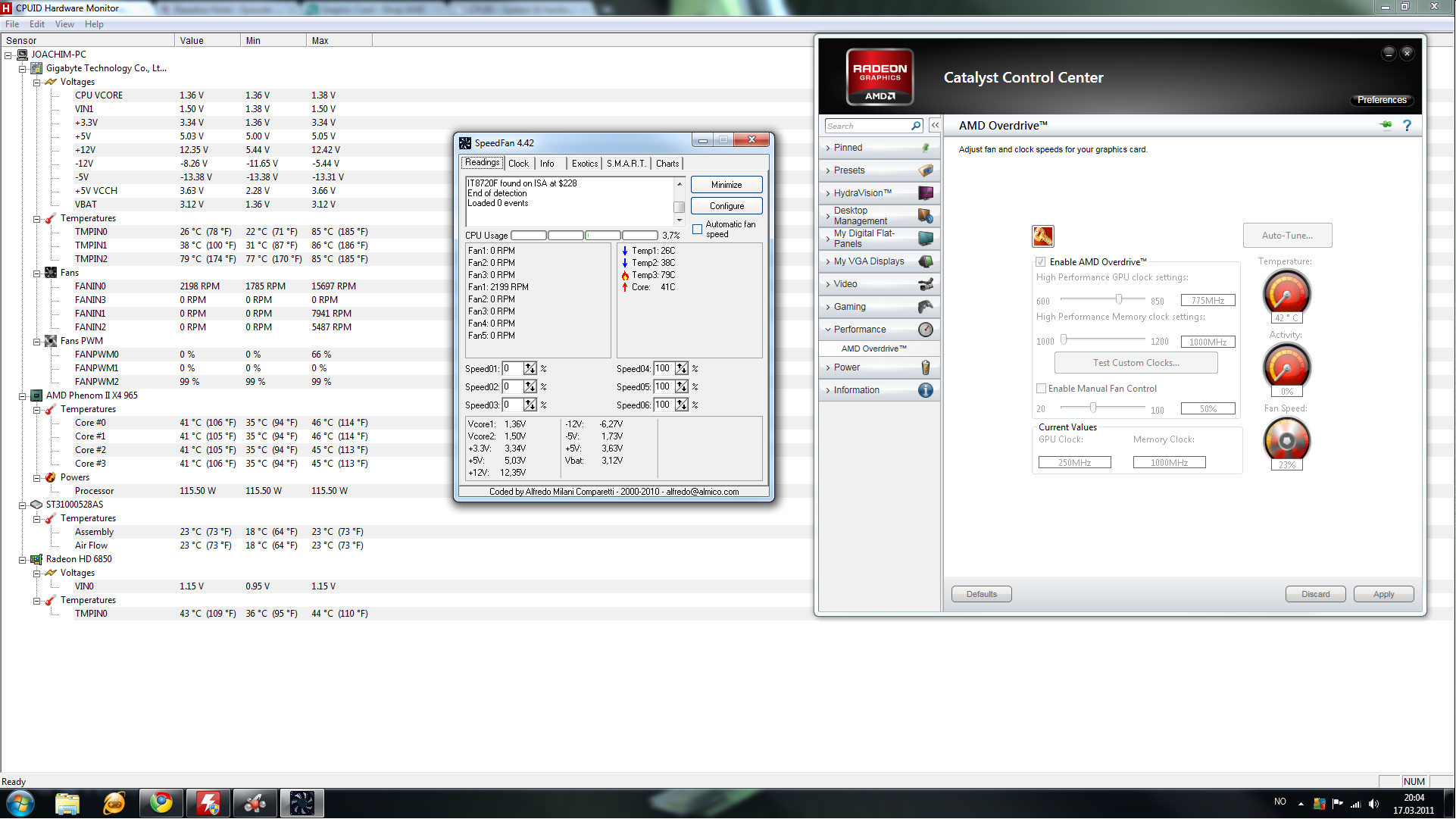Click the manual fan speed slider handle
The height and width of the screenshot is (819, 1456).
pyautogui.click(x=1092, y=408)
